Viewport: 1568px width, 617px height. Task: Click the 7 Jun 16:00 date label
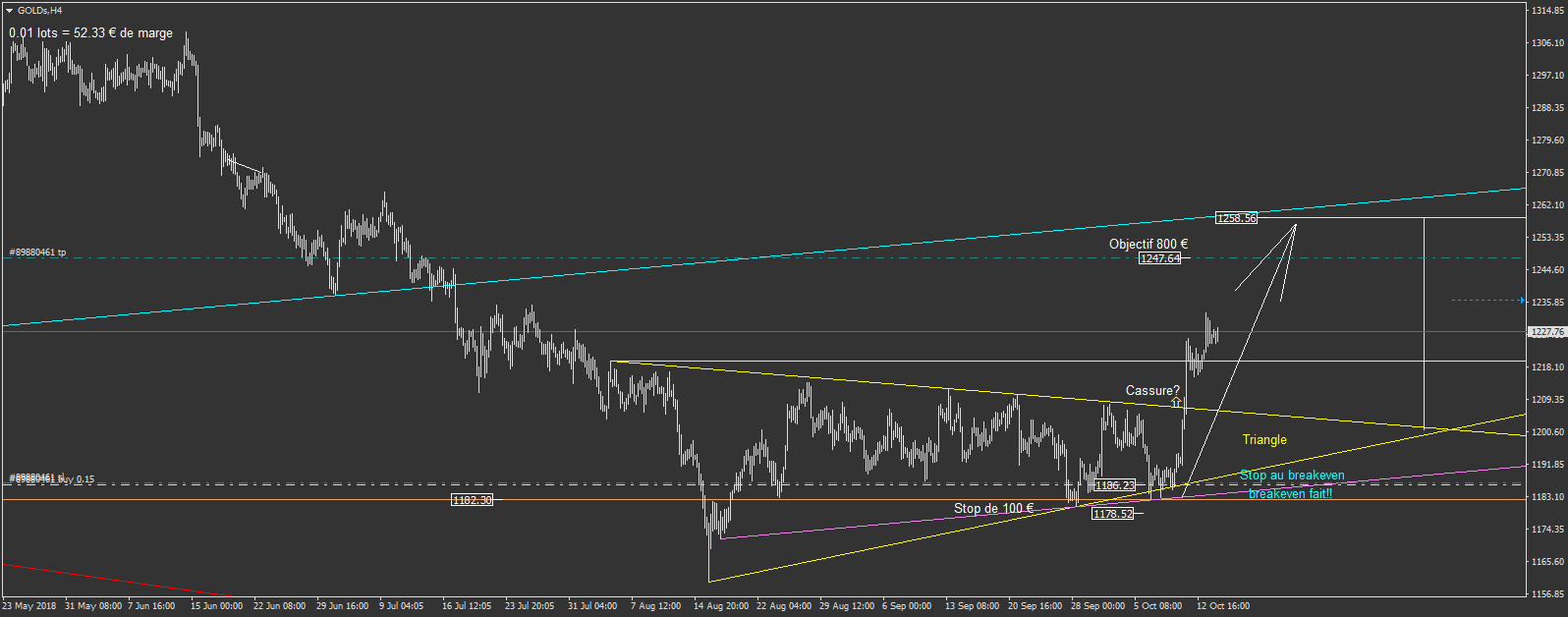point(151,606)
